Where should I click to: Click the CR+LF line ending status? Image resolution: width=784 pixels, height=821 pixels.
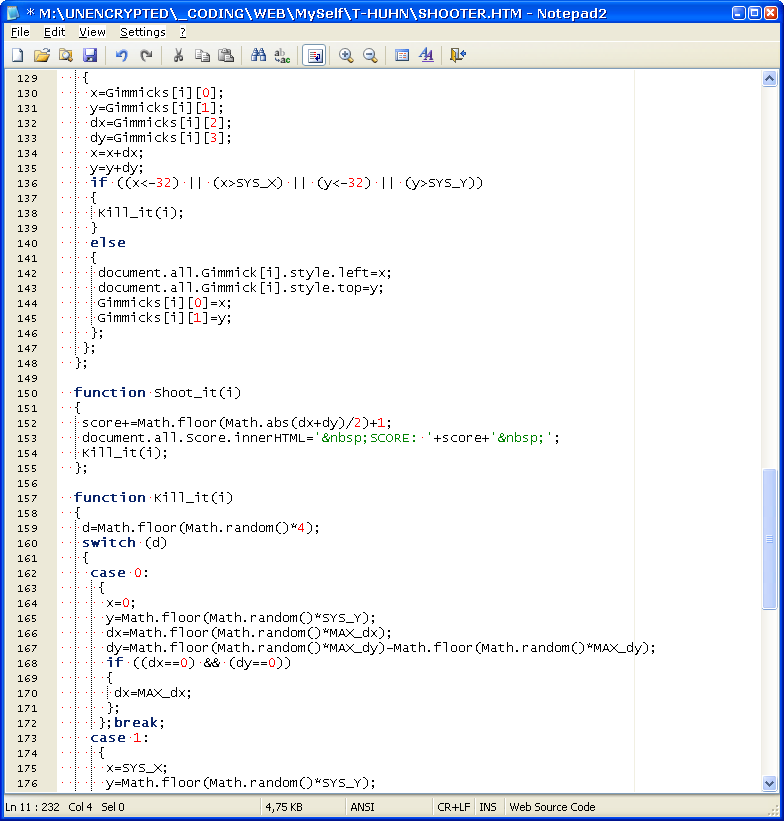coord(454,807)
